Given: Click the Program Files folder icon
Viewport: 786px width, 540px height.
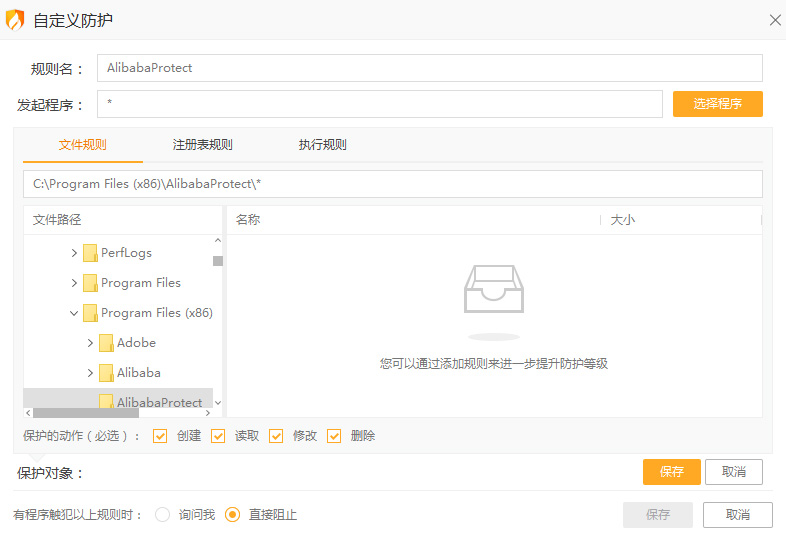Looking at the screenshot, I should pos(90,283).
